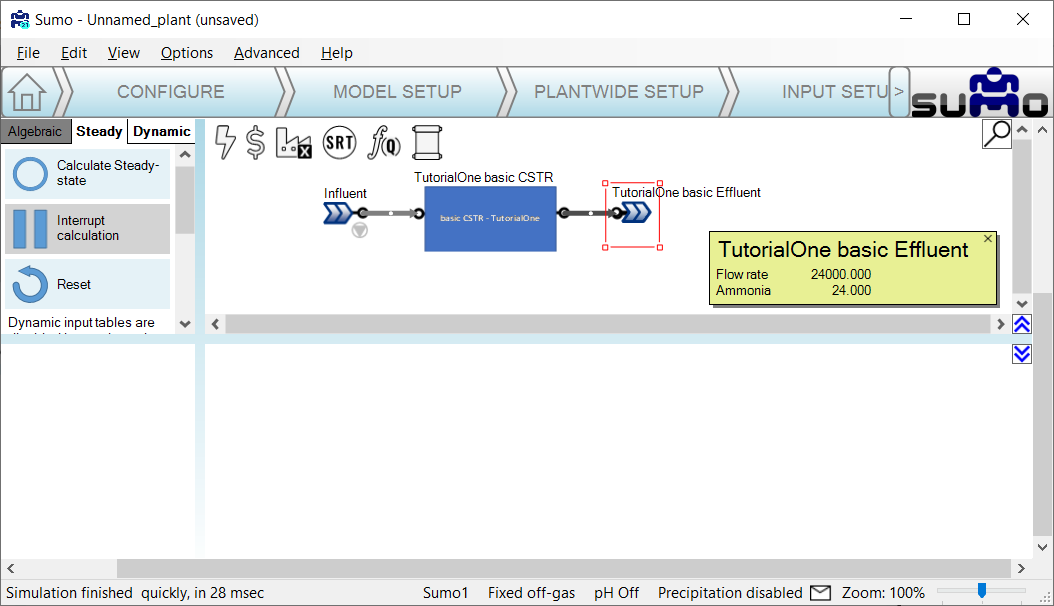Open the scroll notes icon

[427, 143]
